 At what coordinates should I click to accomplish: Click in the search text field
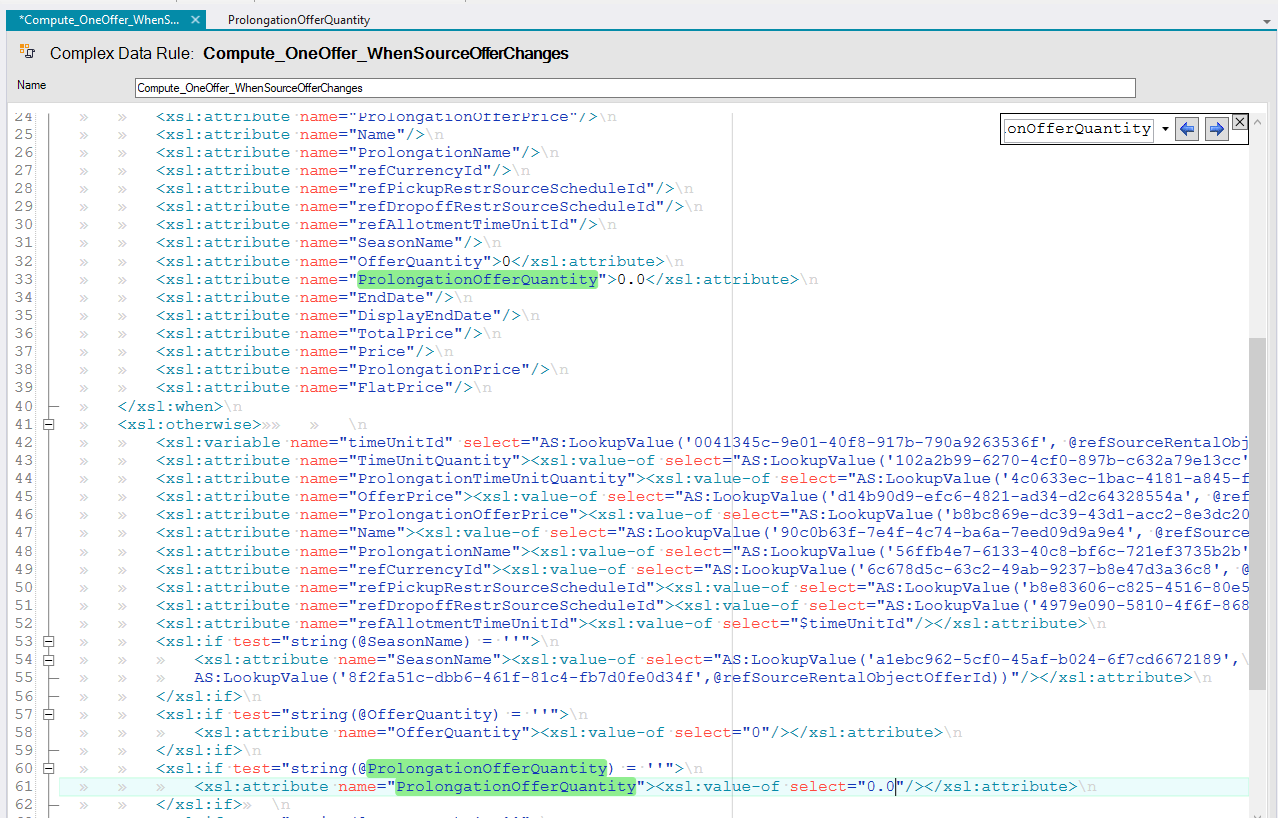[1079, 129]
